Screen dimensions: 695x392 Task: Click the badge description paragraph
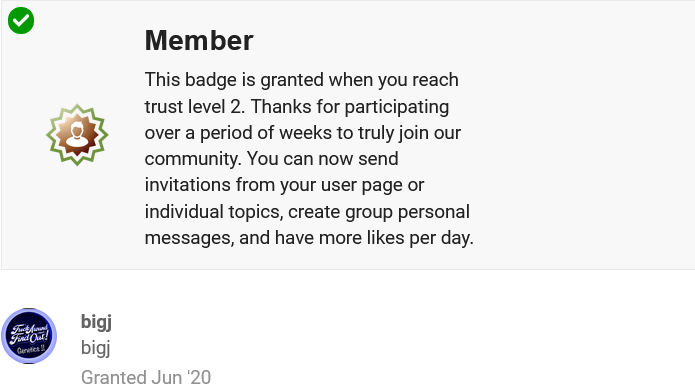[x=309, y=159]
